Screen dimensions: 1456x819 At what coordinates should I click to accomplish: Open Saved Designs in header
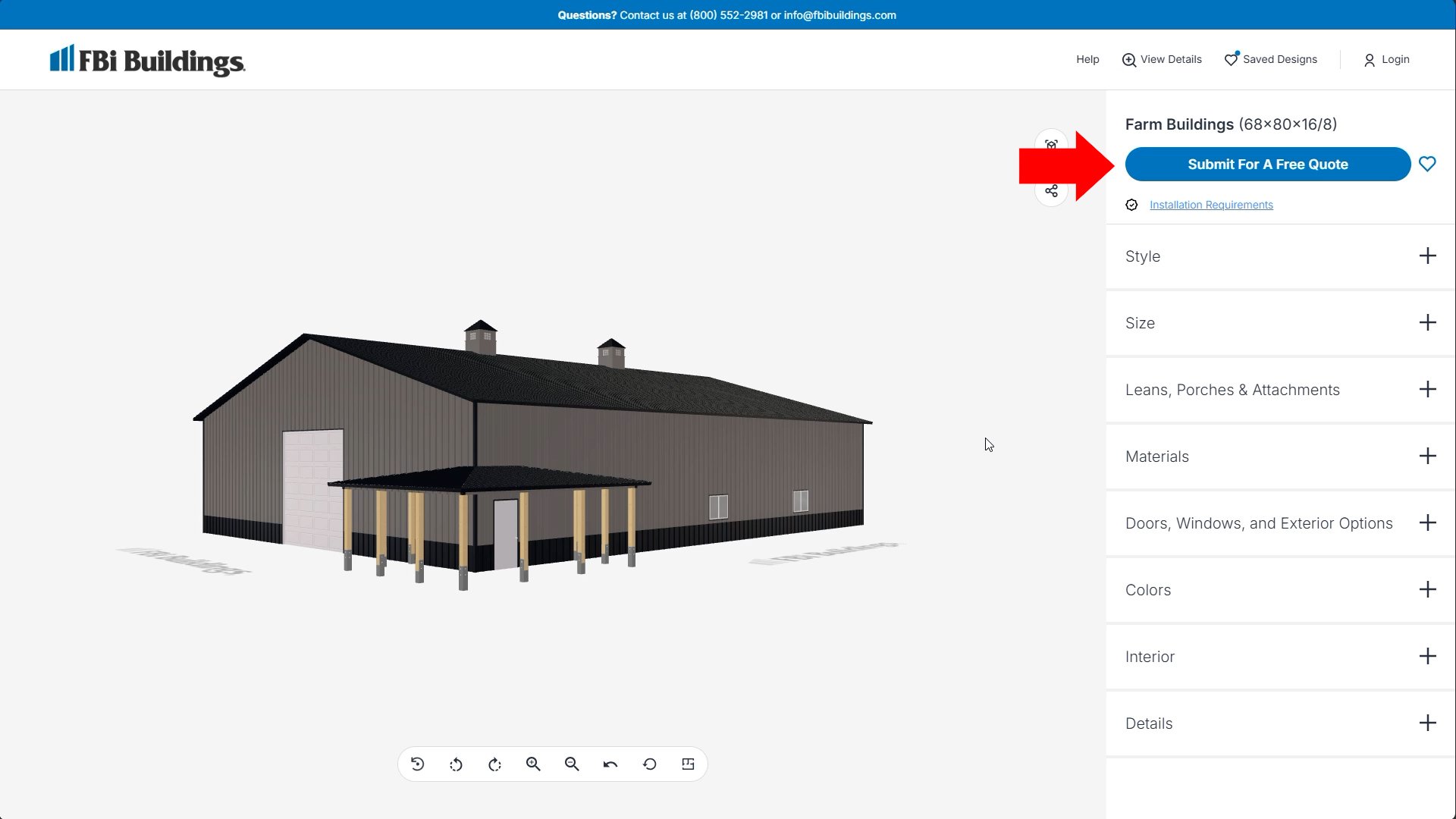[1271, 59]
